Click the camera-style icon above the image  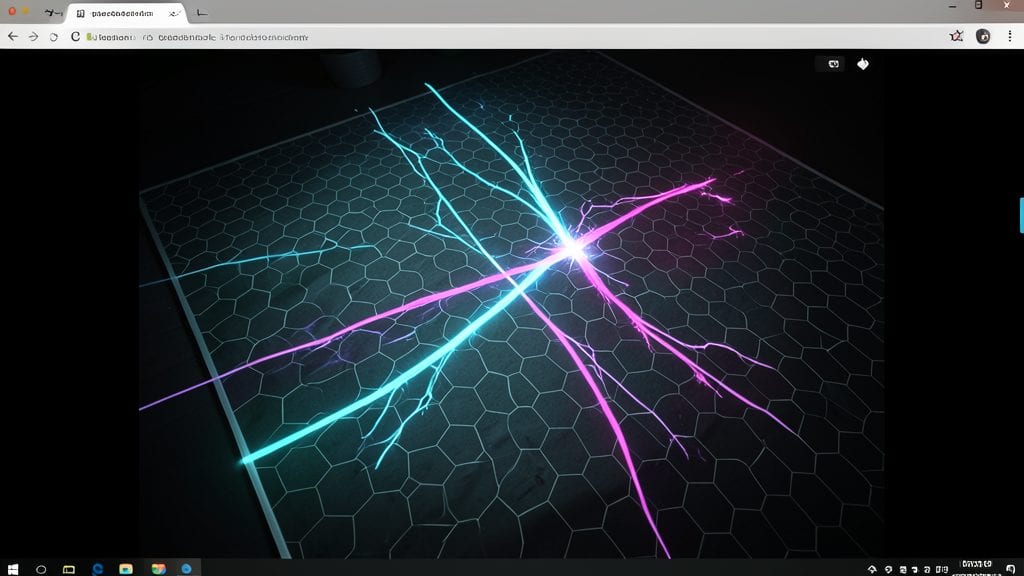(x=833, y=64)
